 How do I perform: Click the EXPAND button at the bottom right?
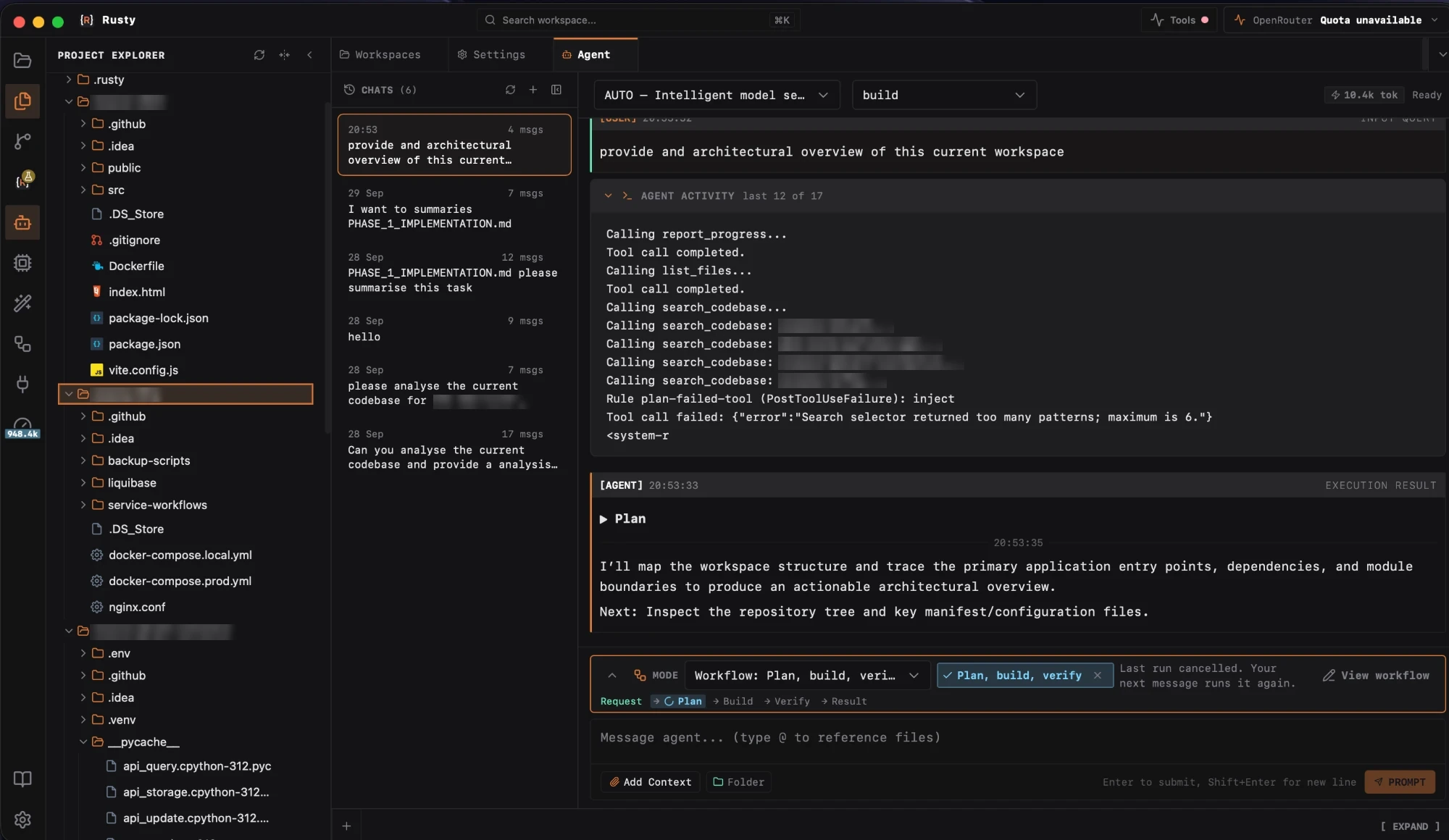coord(1410,827)
